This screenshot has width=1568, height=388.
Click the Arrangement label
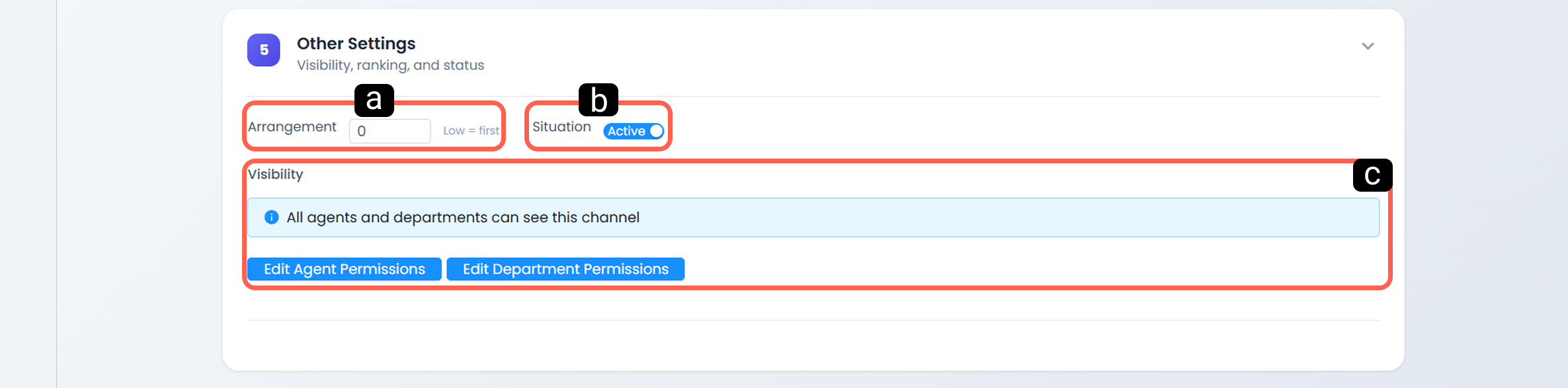(x=292, y=127)
